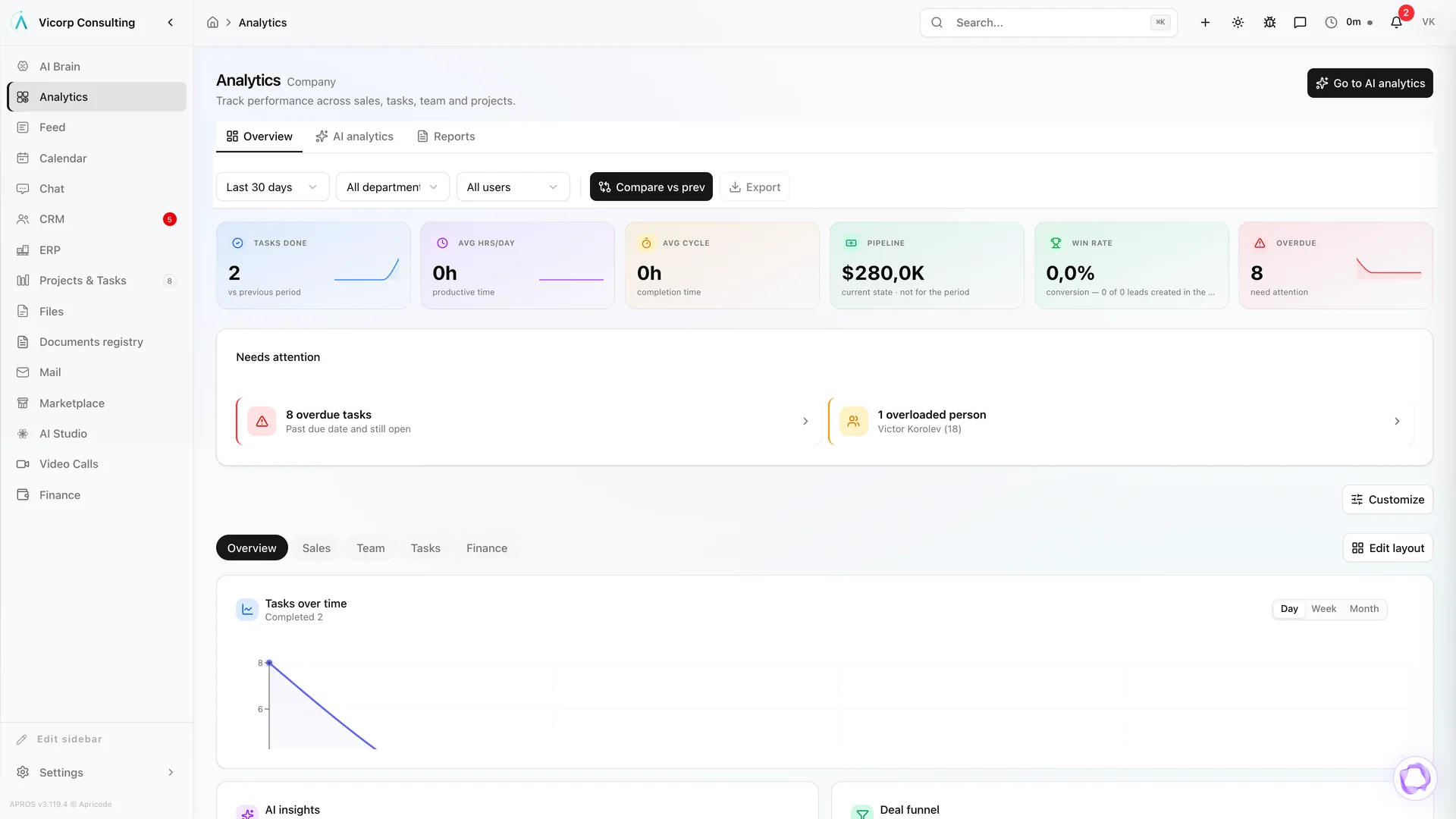Open Mail in sidebar

point(96,372)
